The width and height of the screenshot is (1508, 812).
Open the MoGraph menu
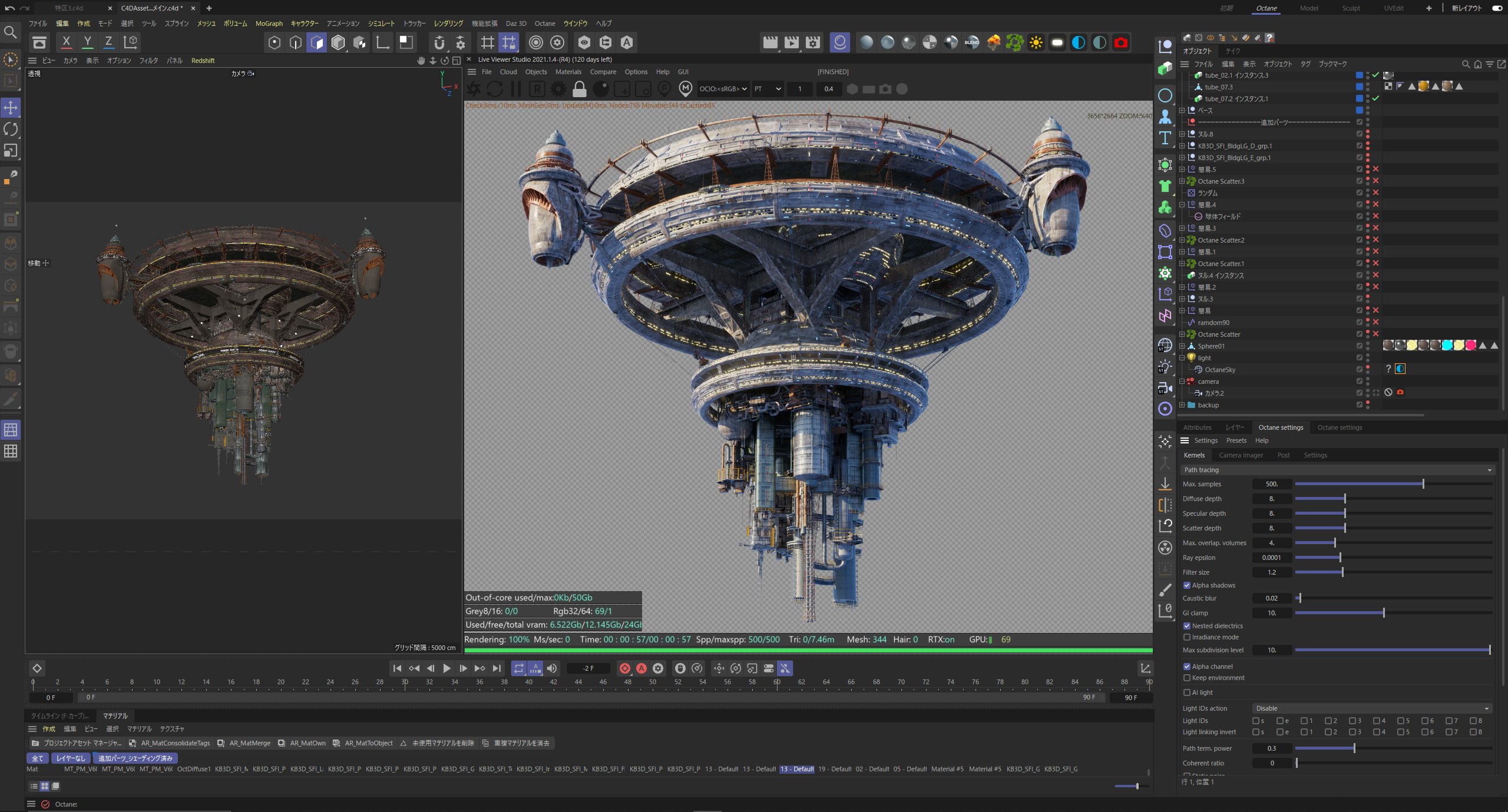269,24
